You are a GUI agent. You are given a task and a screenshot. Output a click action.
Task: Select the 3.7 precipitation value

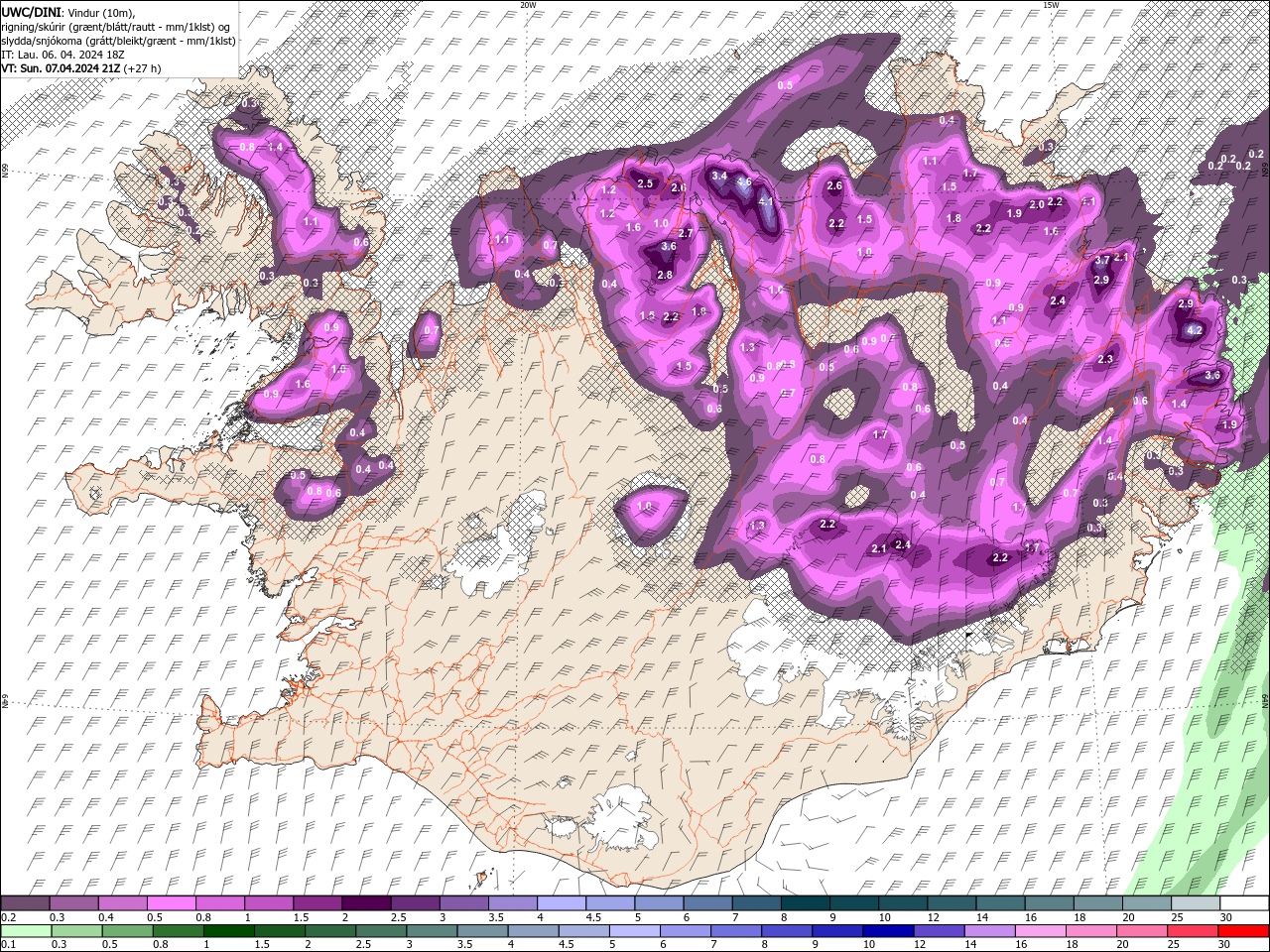(1102, 260)
